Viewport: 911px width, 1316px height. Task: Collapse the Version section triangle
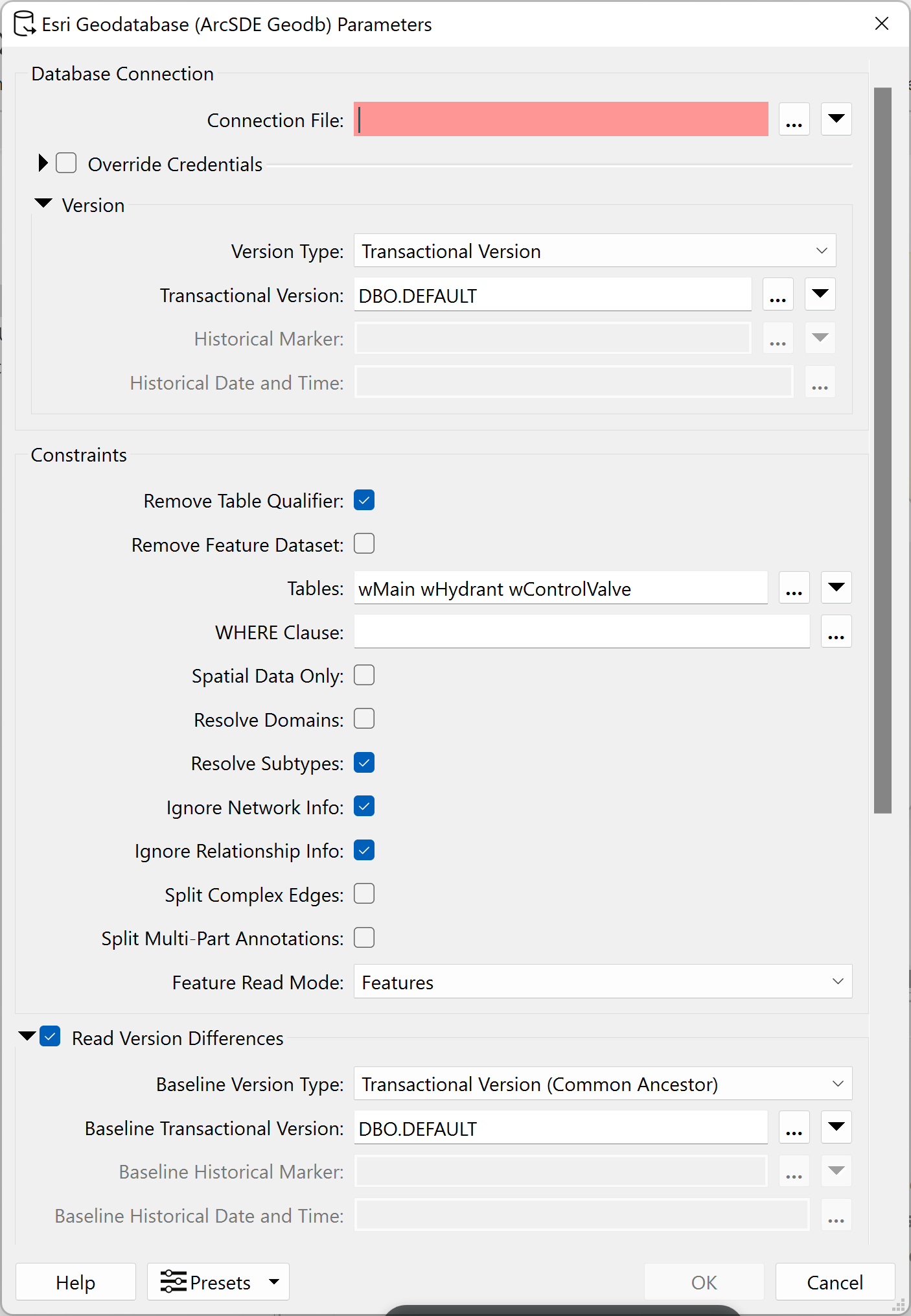click(43, 204)
